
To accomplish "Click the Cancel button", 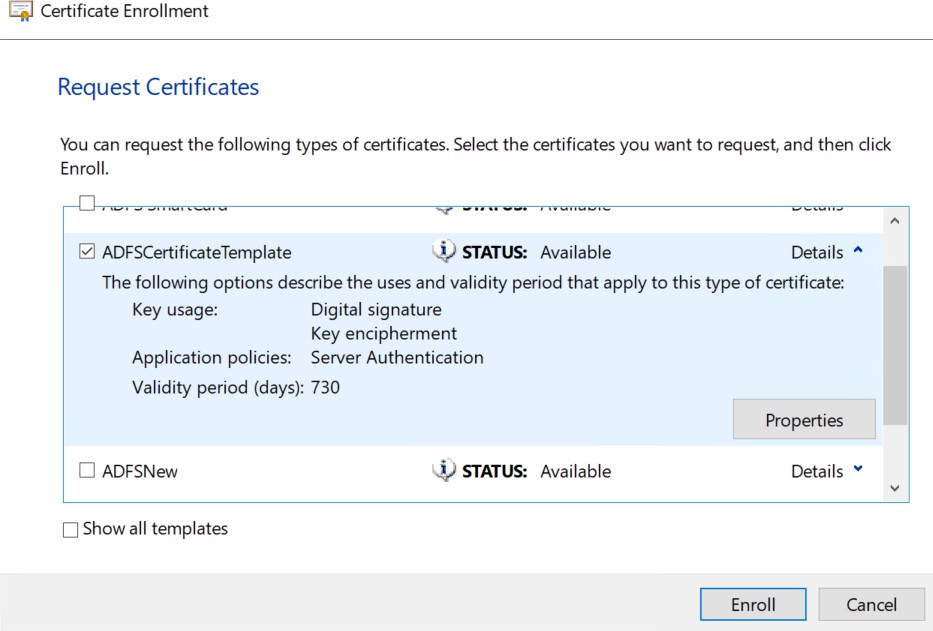I will [x=871, y=604].
